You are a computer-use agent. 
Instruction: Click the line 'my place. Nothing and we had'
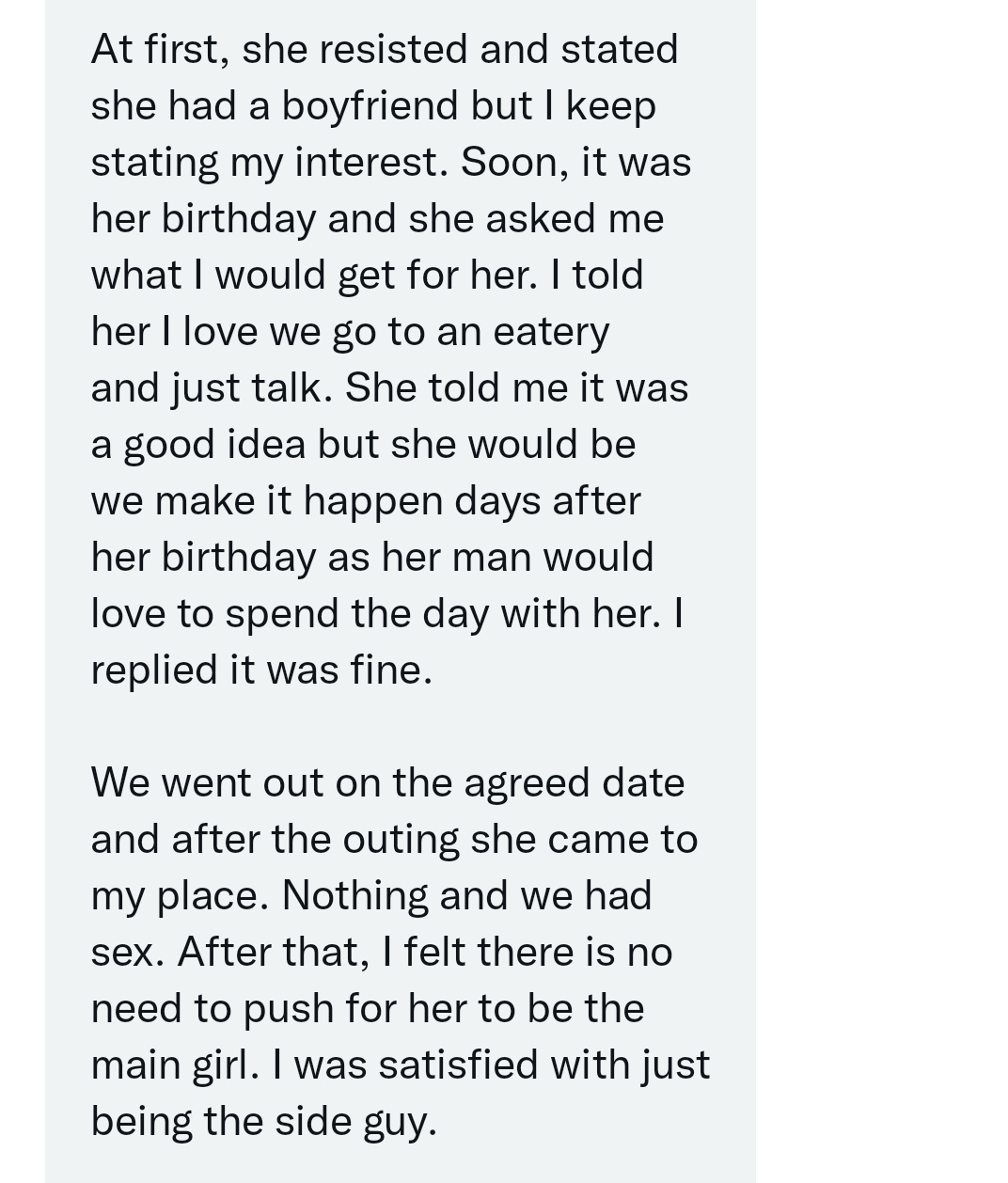(371, 896)
